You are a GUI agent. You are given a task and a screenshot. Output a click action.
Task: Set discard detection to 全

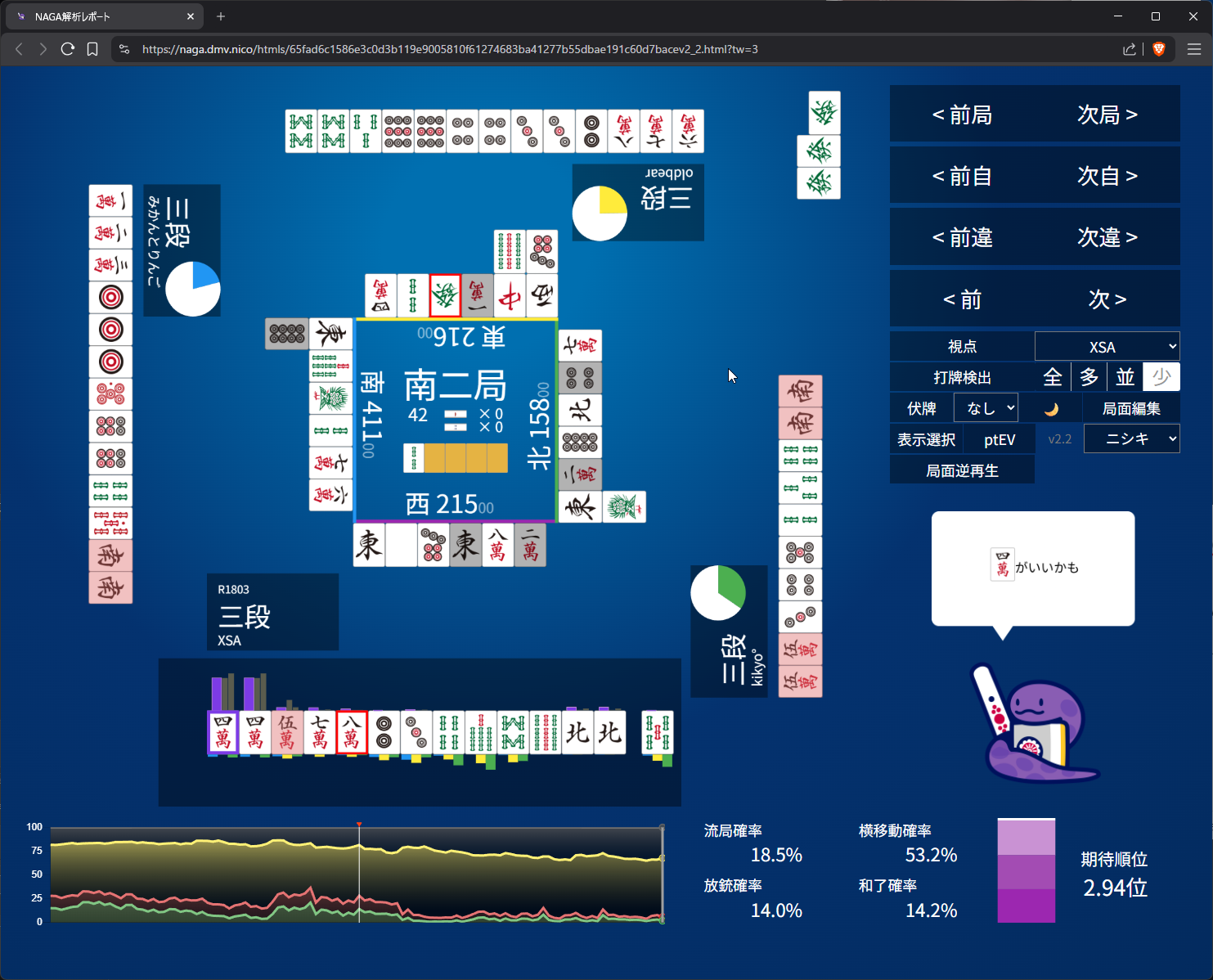point(1053,377)
